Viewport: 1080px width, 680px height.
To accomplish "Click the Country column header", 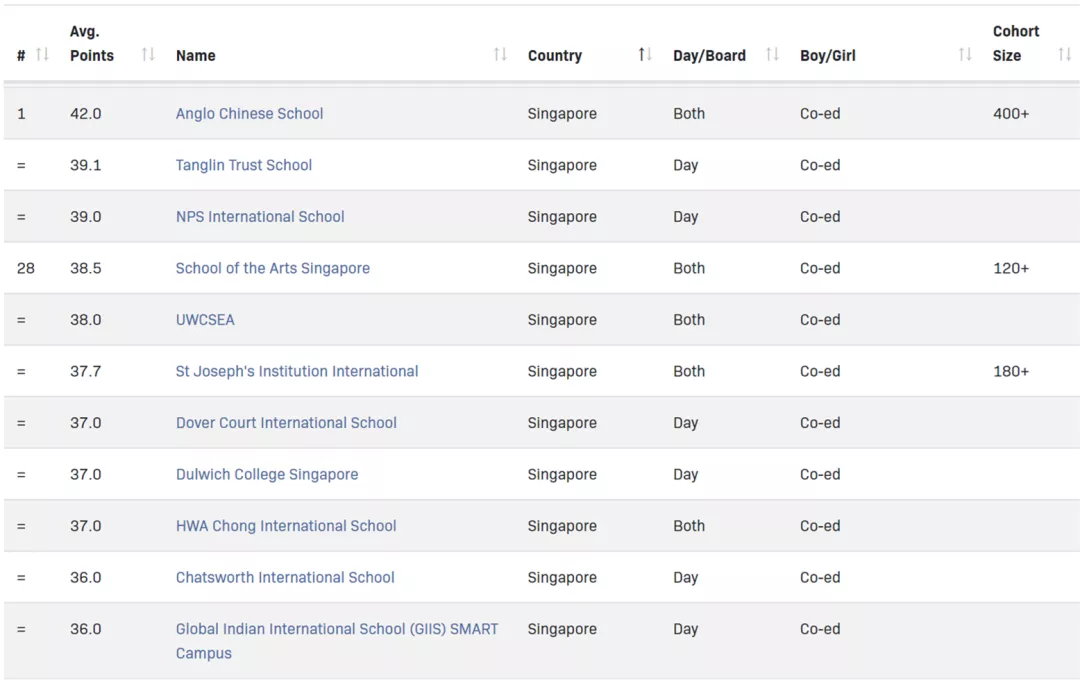I will point(554,56).
